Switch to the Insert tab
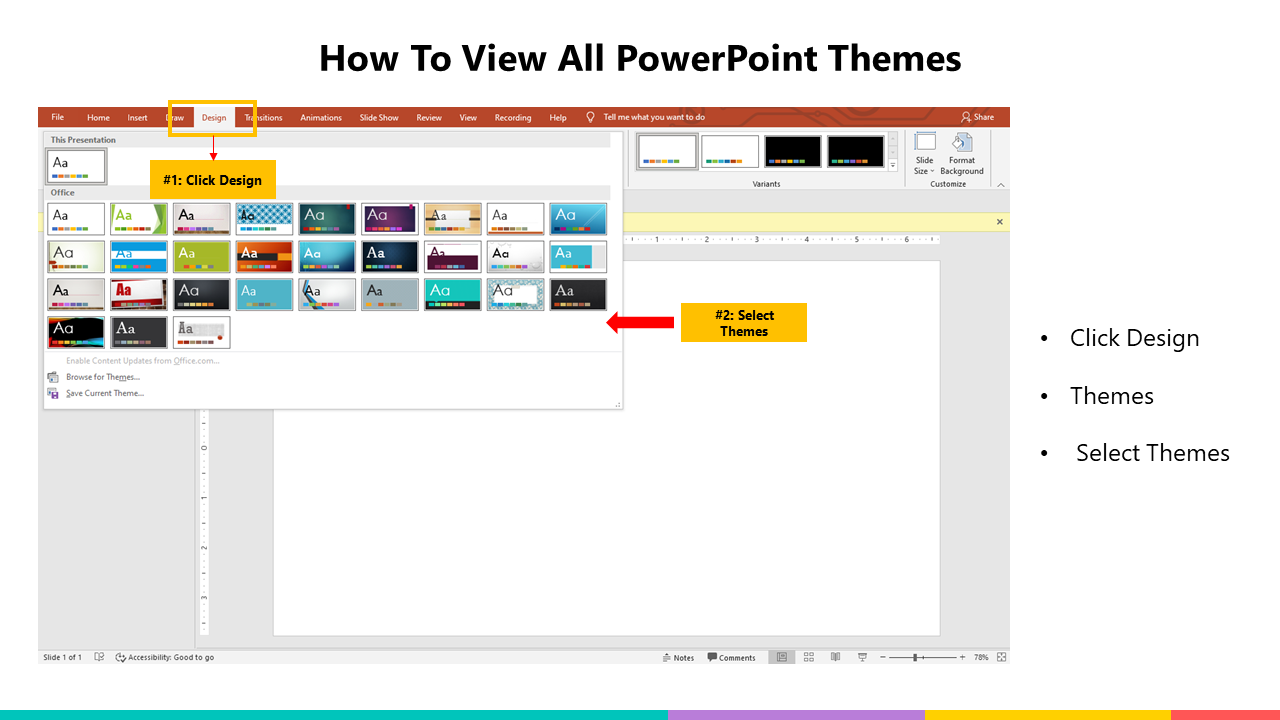This screenshot has width=1280, height=720. tap(137, 117)
